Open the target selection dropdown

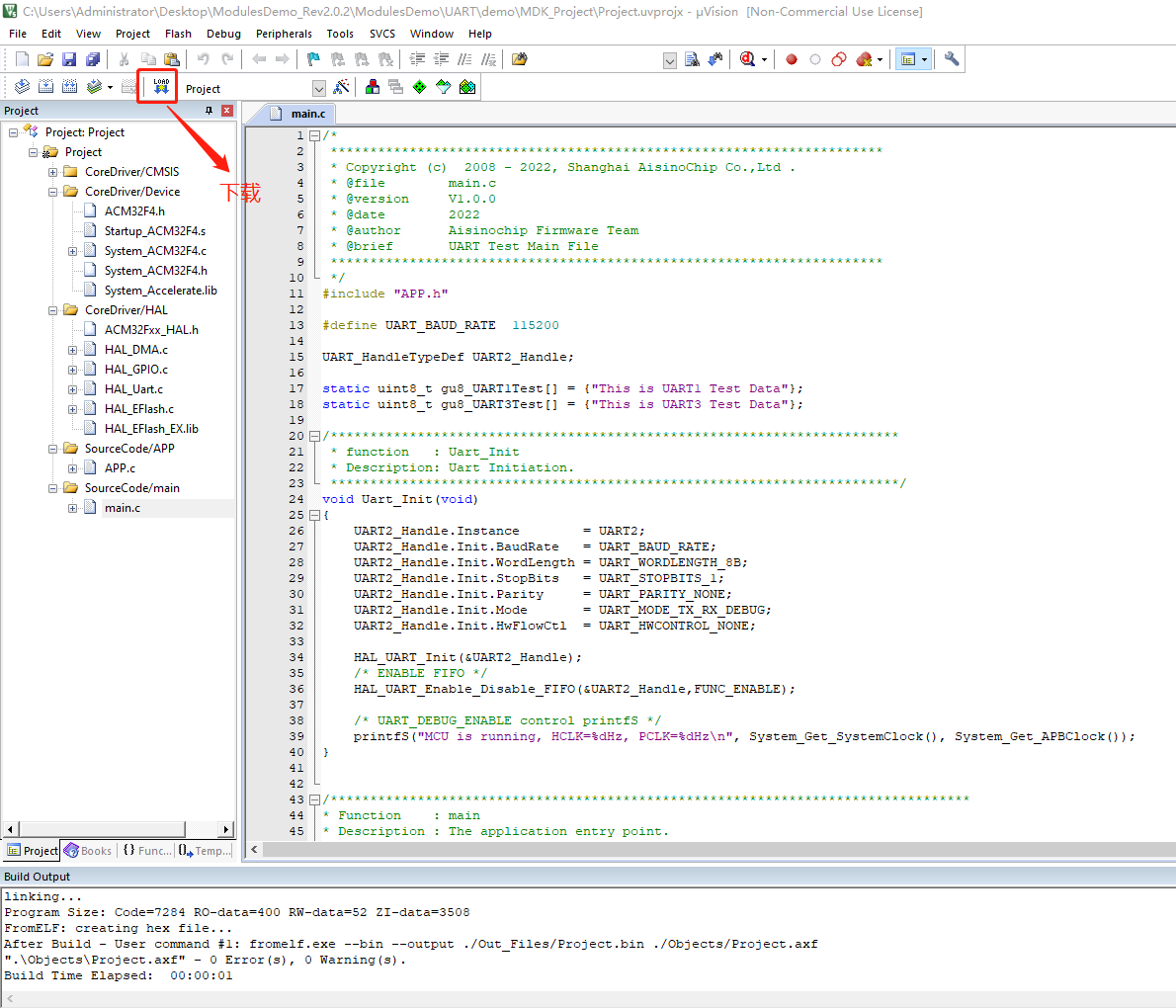pyautogui.click(x=318, y=88)
